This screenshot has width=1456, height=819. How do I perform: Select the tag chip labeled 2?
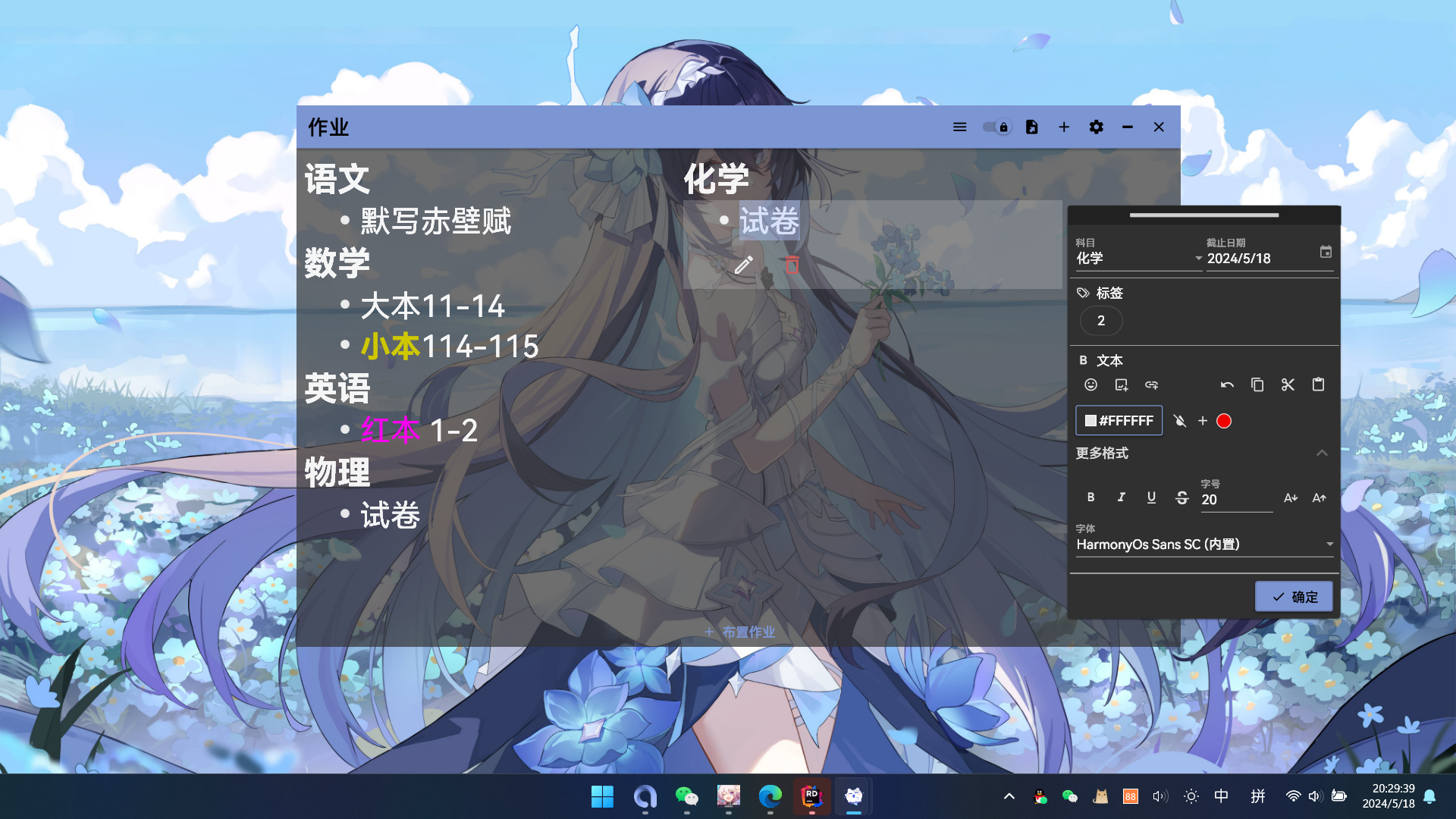pyautogui.click(x=1101, y=321)
